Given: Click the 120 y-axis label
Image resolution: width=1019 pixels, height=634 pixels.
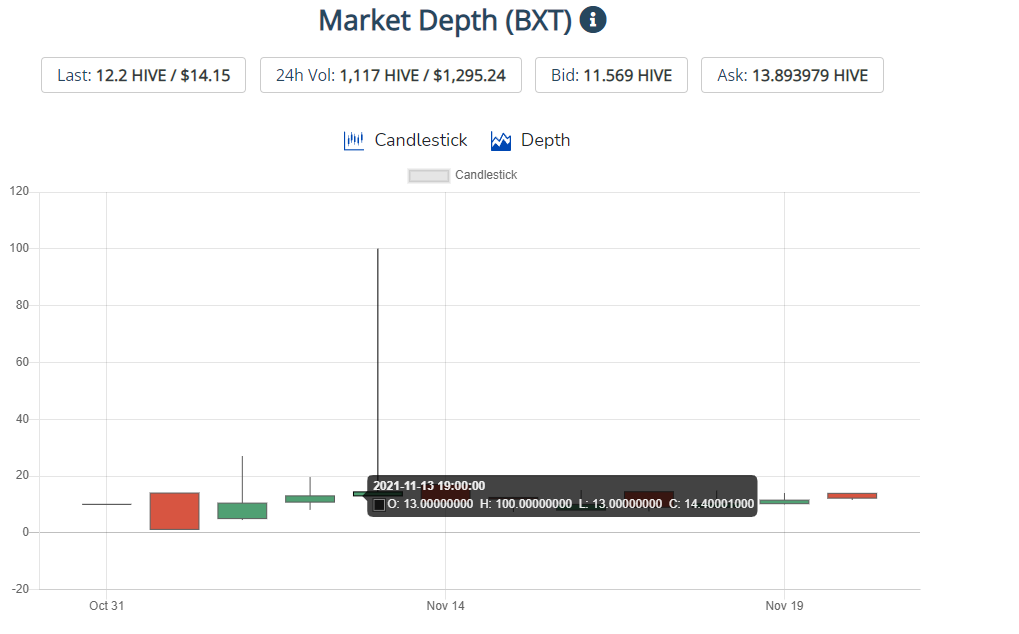Looking at the screenshot, I should 19,191.
